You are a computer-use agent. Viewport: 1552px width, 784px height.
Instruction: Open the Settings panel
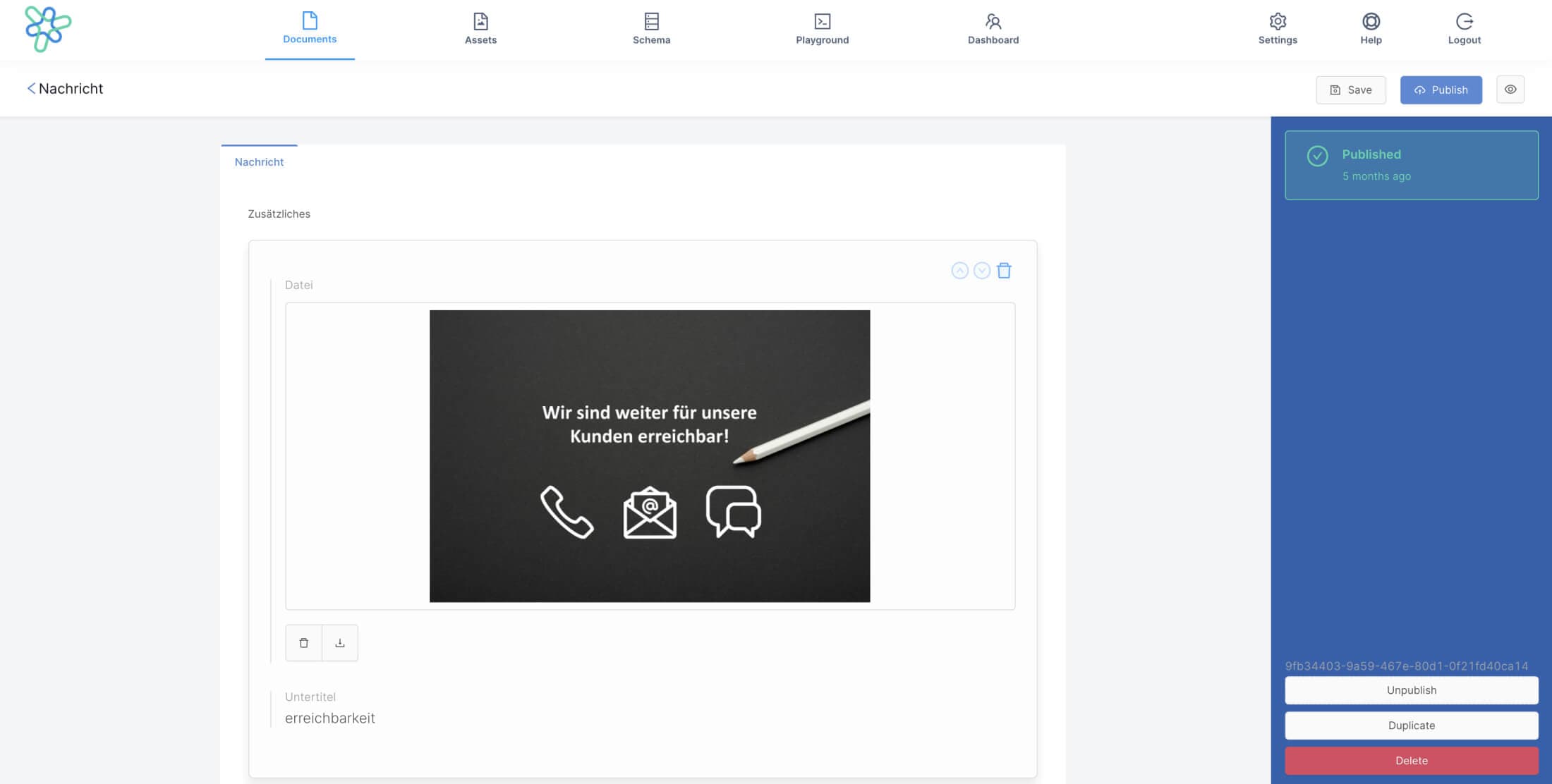tap(1277, 28)
